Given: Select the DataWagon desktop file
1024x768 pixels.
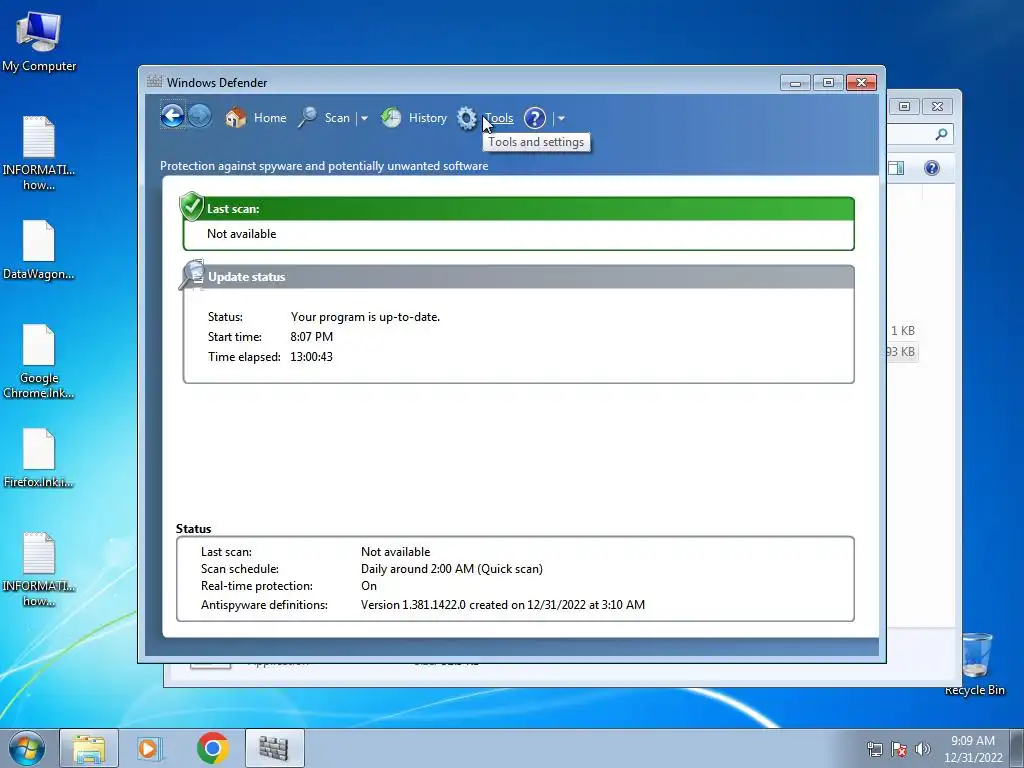Looking at the screenshot, I should click(39, 250).
